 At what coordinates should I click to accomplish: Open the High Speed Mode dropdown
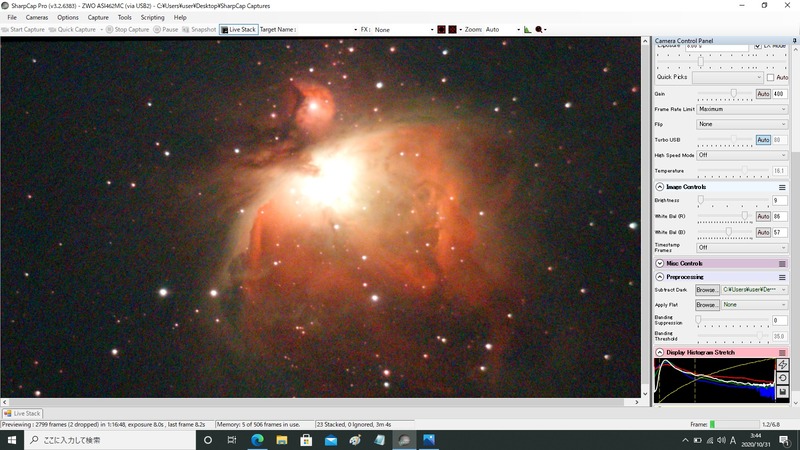click(742, 155)
